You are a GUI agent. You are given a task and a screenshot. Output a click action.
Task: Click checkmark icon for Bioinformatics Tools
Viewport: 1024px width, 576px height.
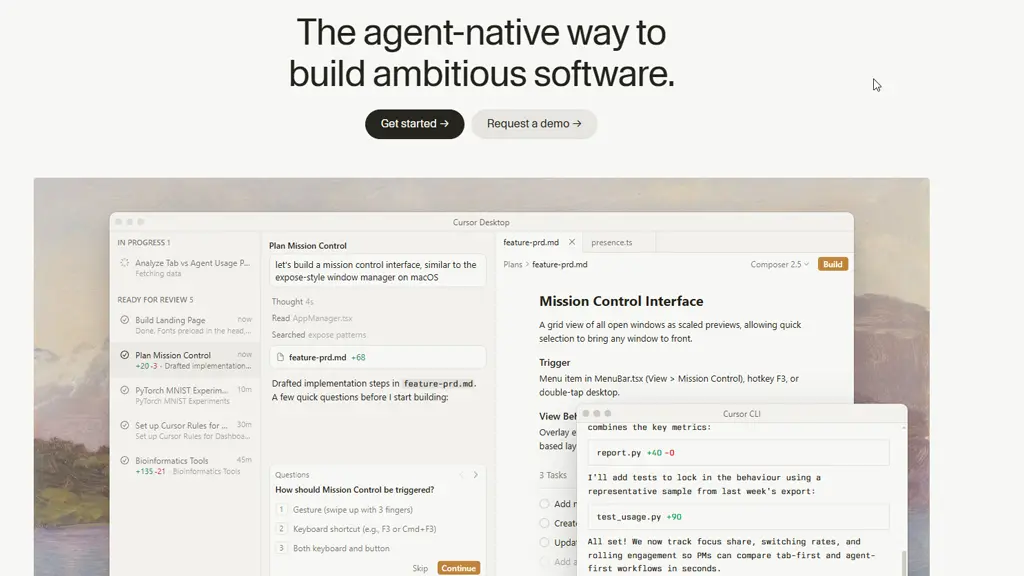coord(125,460)
